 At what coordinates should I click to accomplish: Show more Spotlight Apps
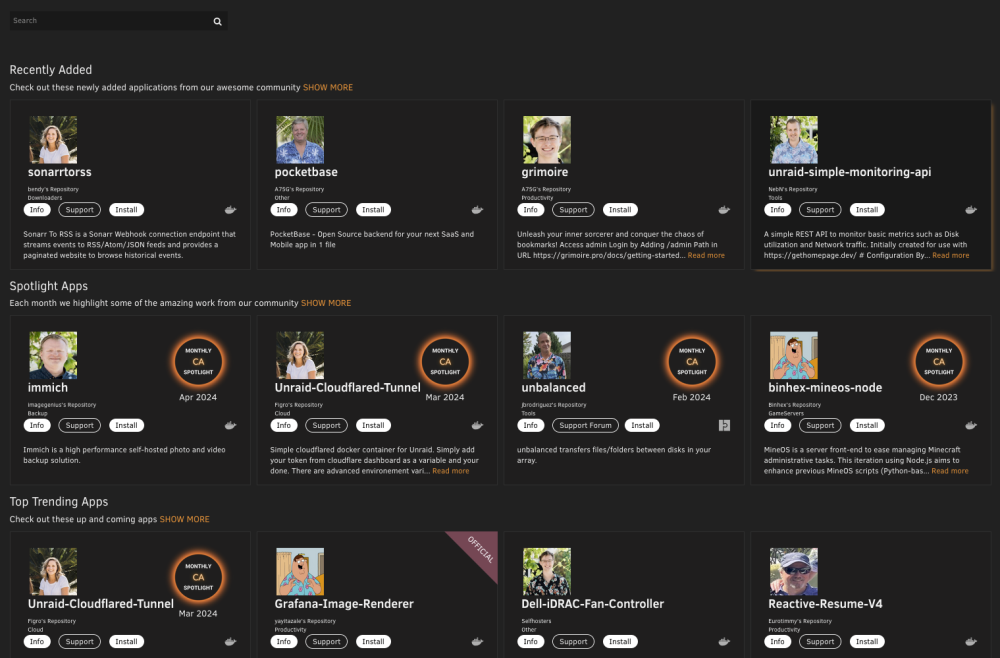[x=326, y=303]
